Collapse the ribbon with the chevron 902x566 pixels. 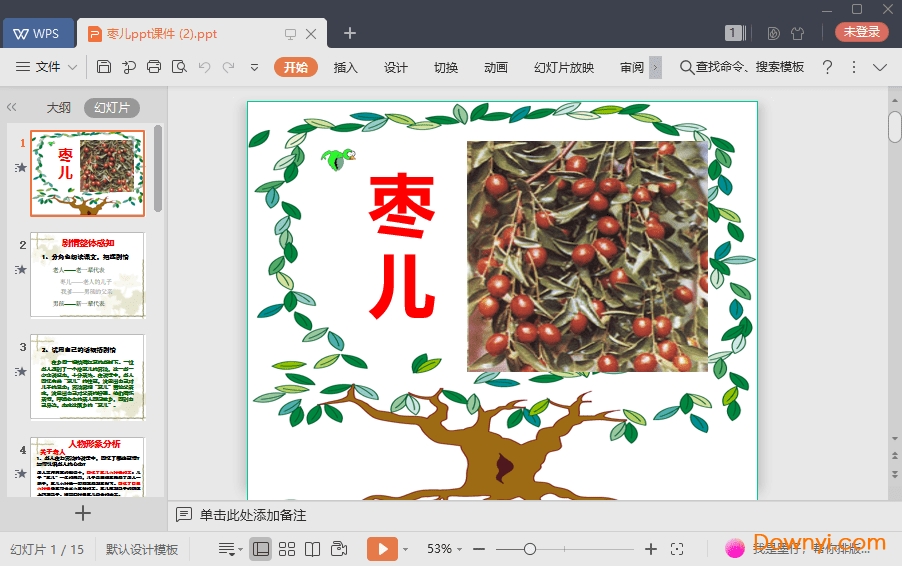880,67
